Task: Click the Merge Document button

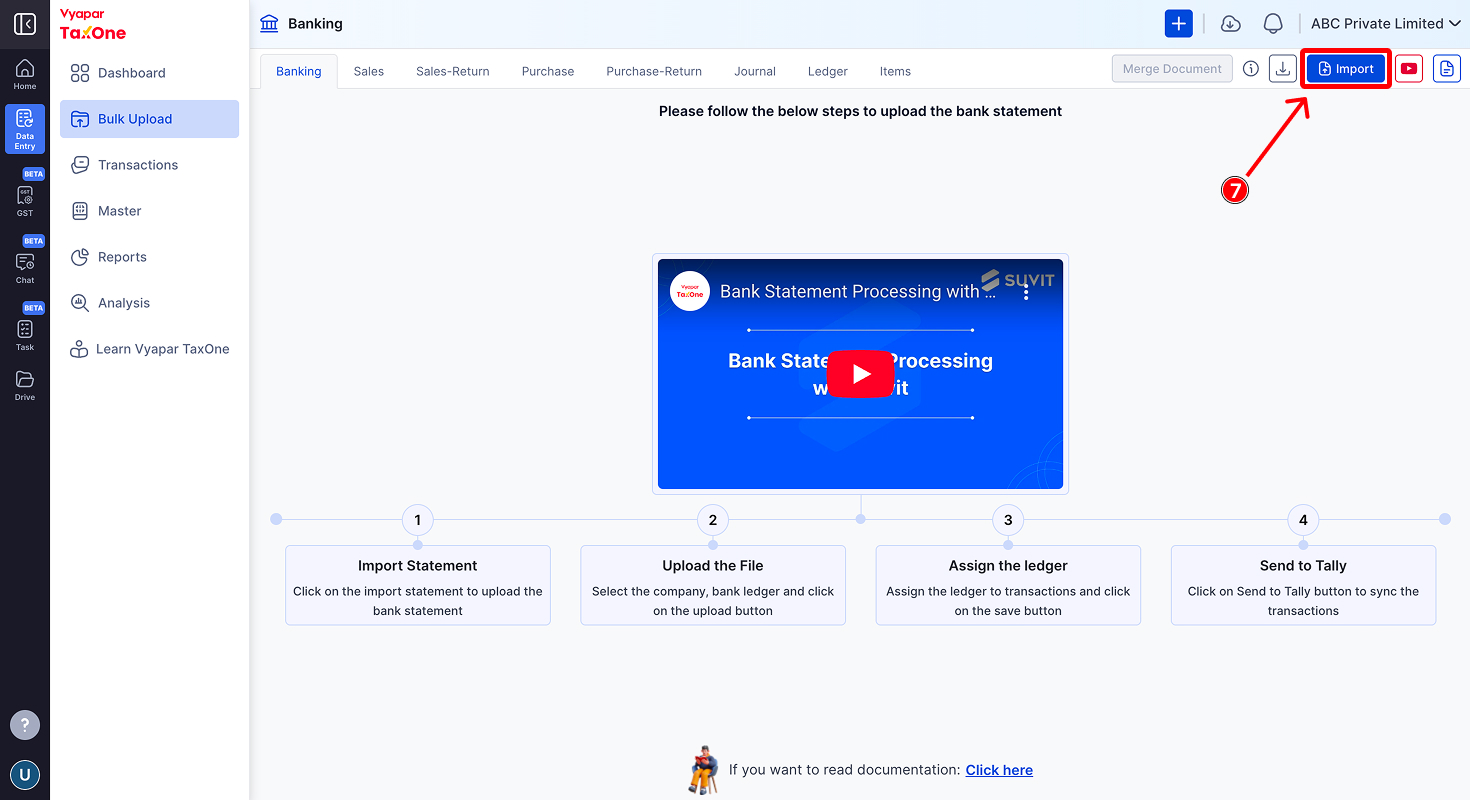Action: pyautogui.click(x=1172, y=69)
